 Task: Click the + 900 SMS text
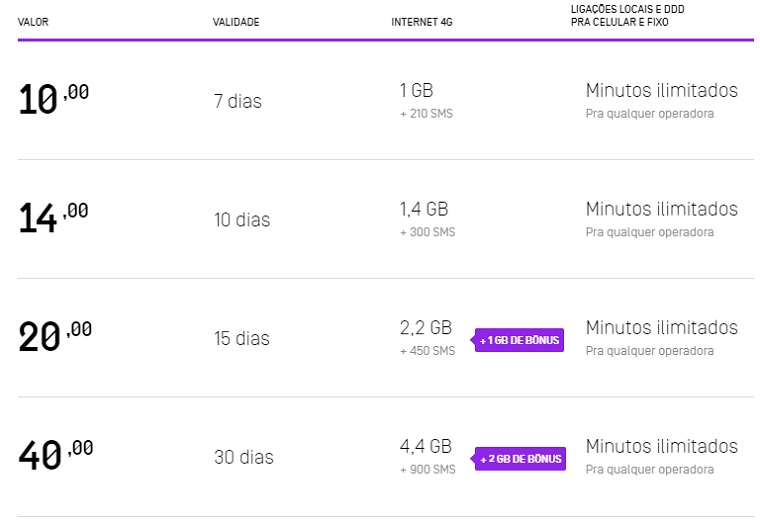[x=427, y=470]
